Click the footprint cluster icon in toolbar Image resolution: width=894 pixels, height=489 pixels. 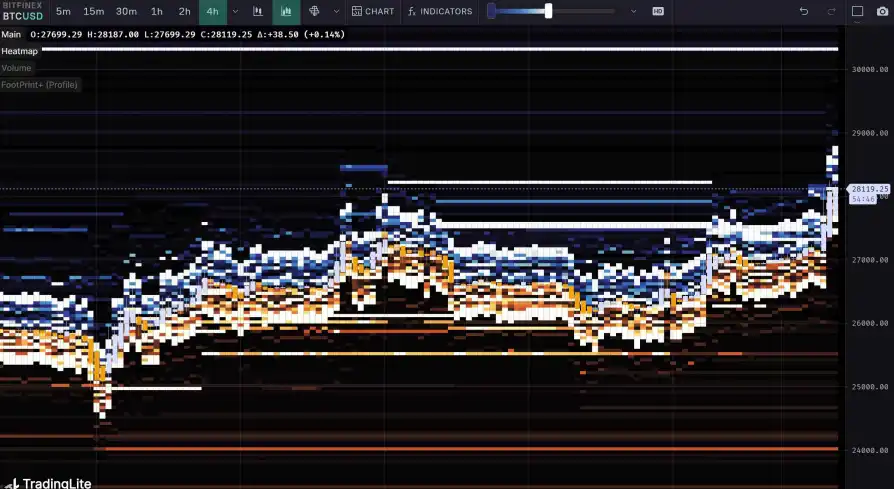pos(314,11)
